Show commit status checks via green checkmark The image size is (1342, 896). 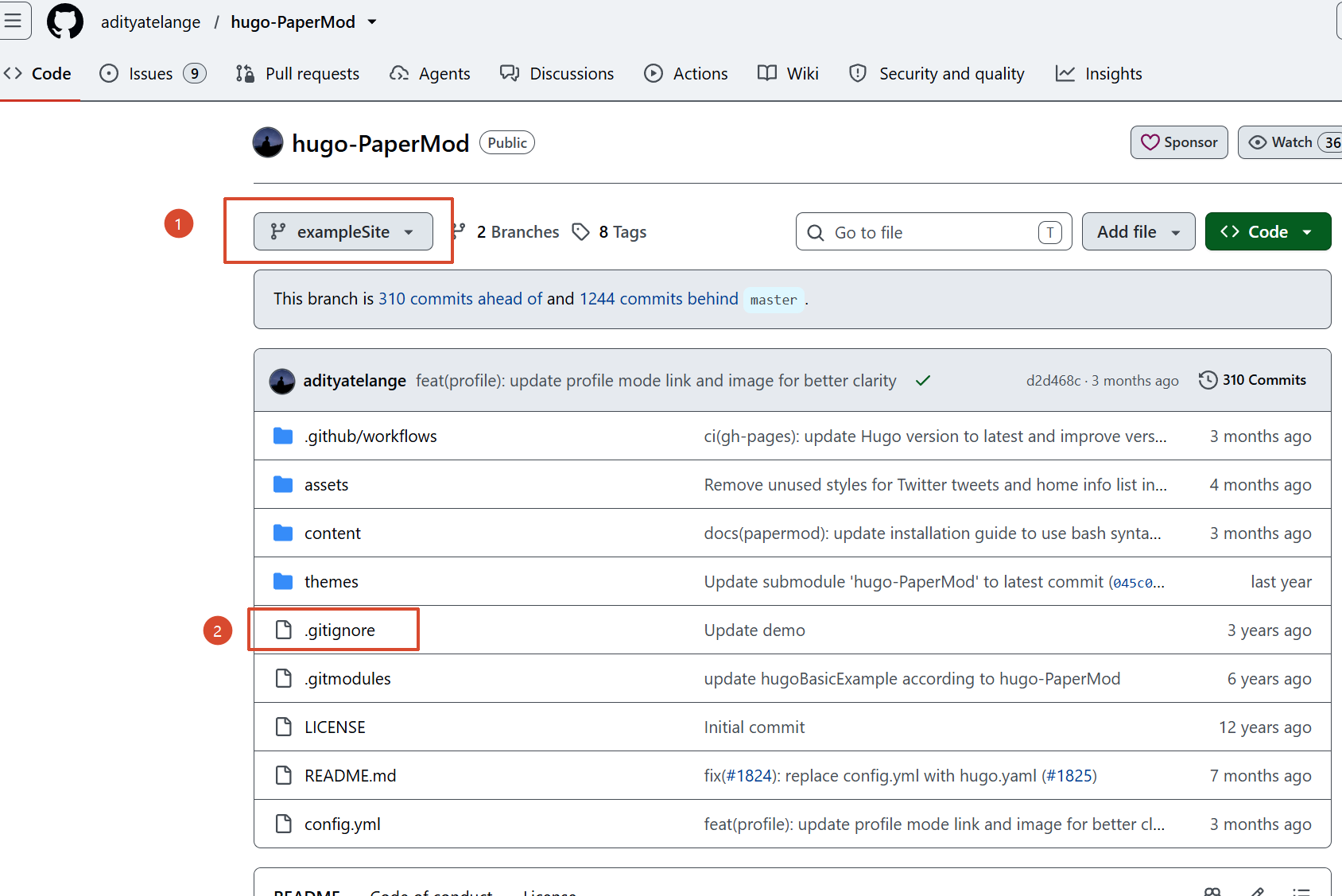[x=923, y=381]
